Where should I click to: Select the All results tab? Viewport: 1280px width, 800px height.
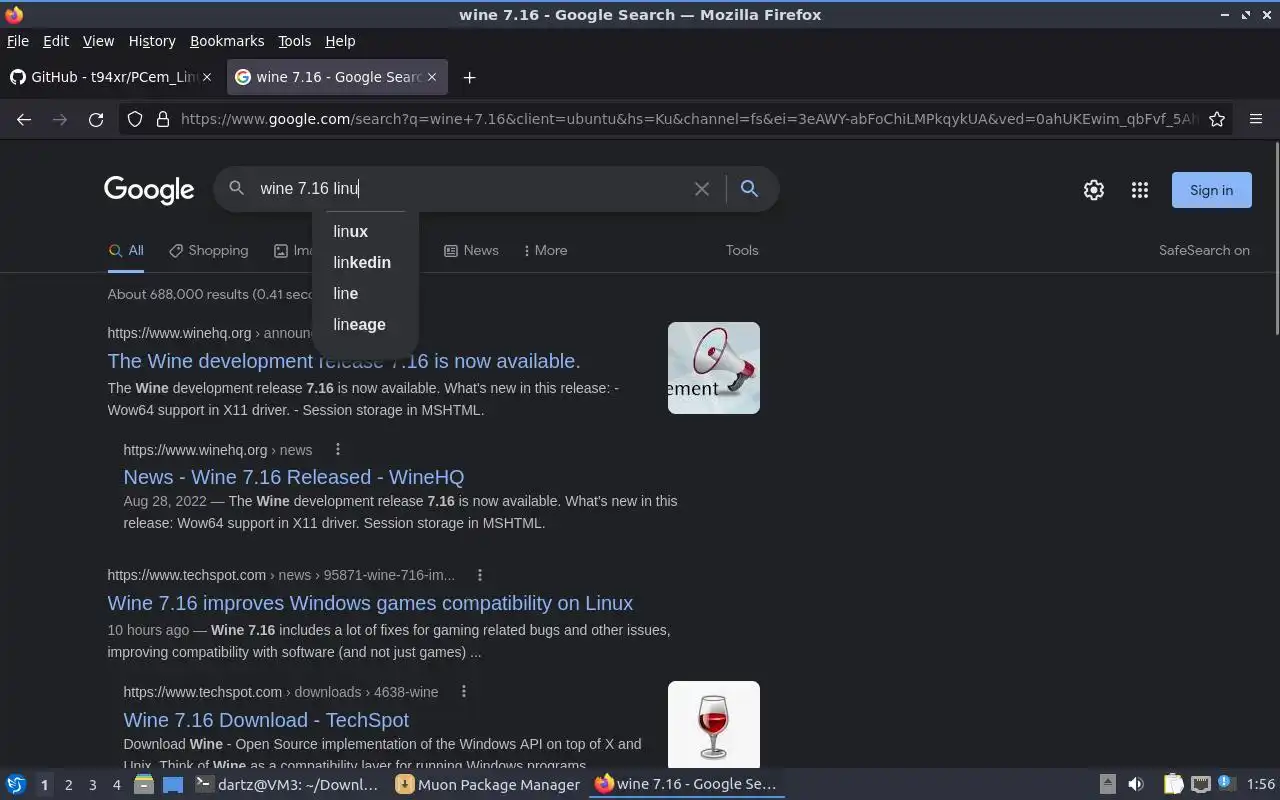click(126, 250)
